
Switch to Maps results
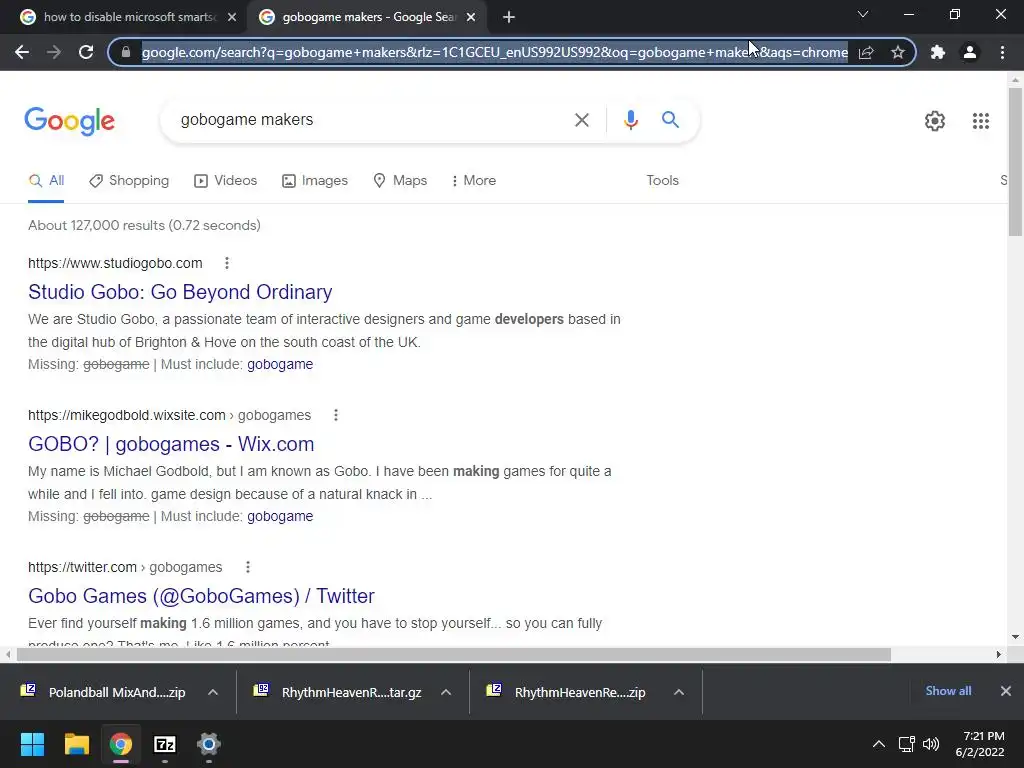pyautogui.click(x=400, y=181)
